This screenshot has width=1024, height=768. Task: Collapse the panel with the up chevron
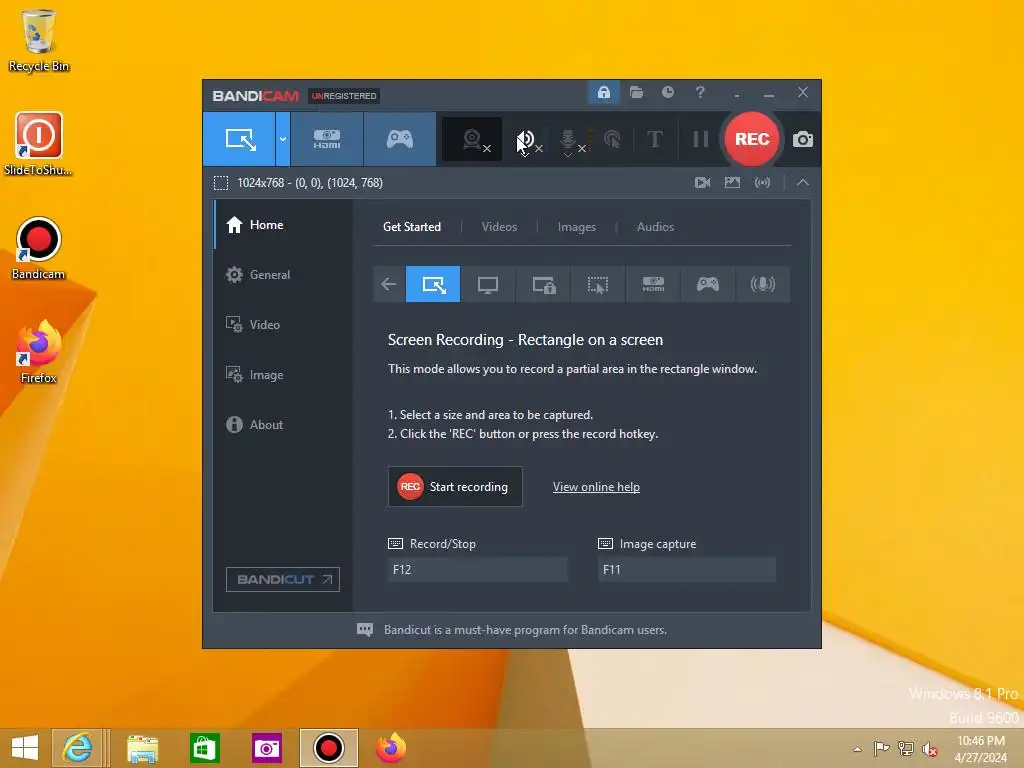tap(803, 182)
